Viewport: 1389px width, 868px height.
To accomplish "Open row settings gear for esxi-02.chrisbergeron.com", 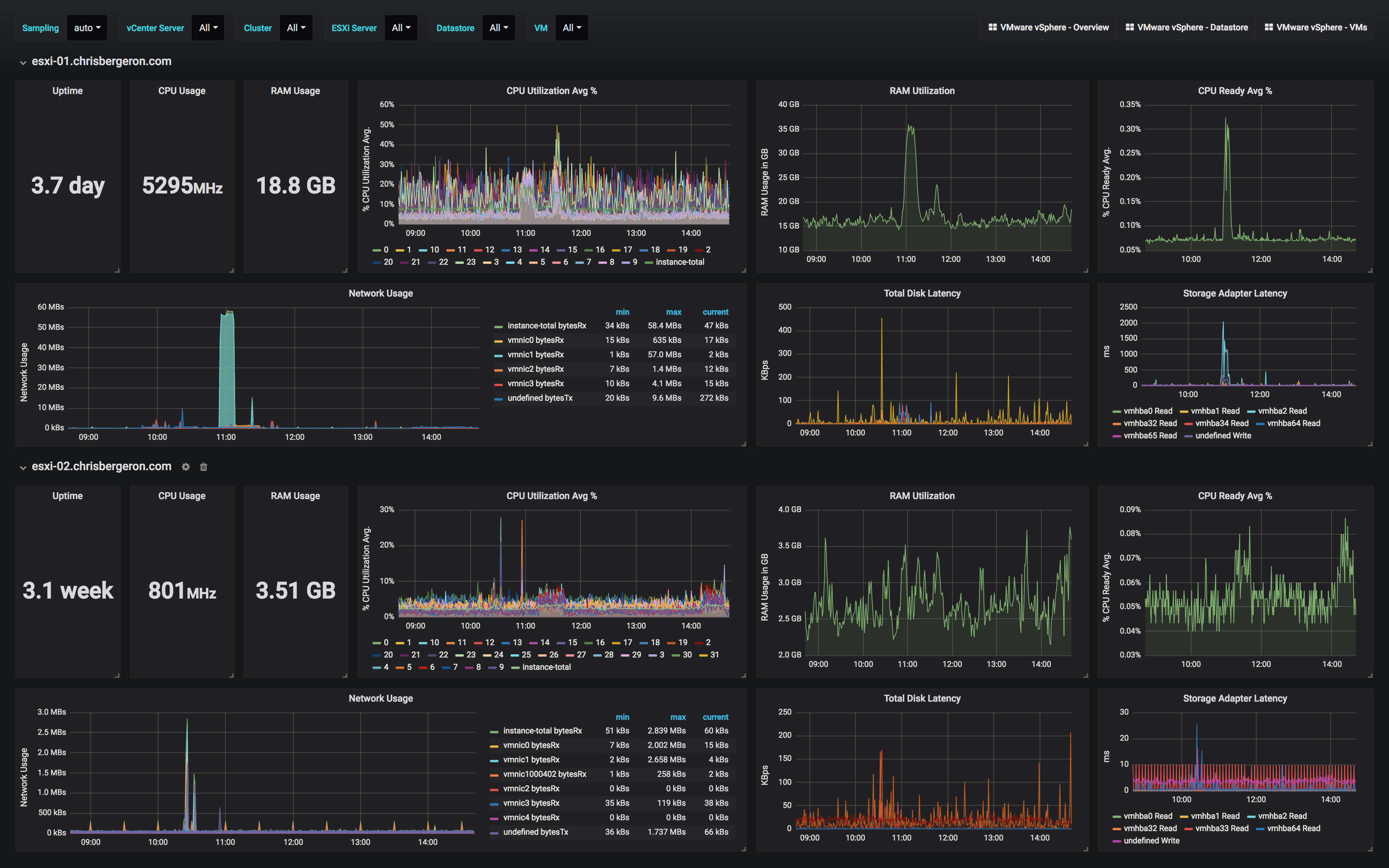I will (x=186, y=467).
